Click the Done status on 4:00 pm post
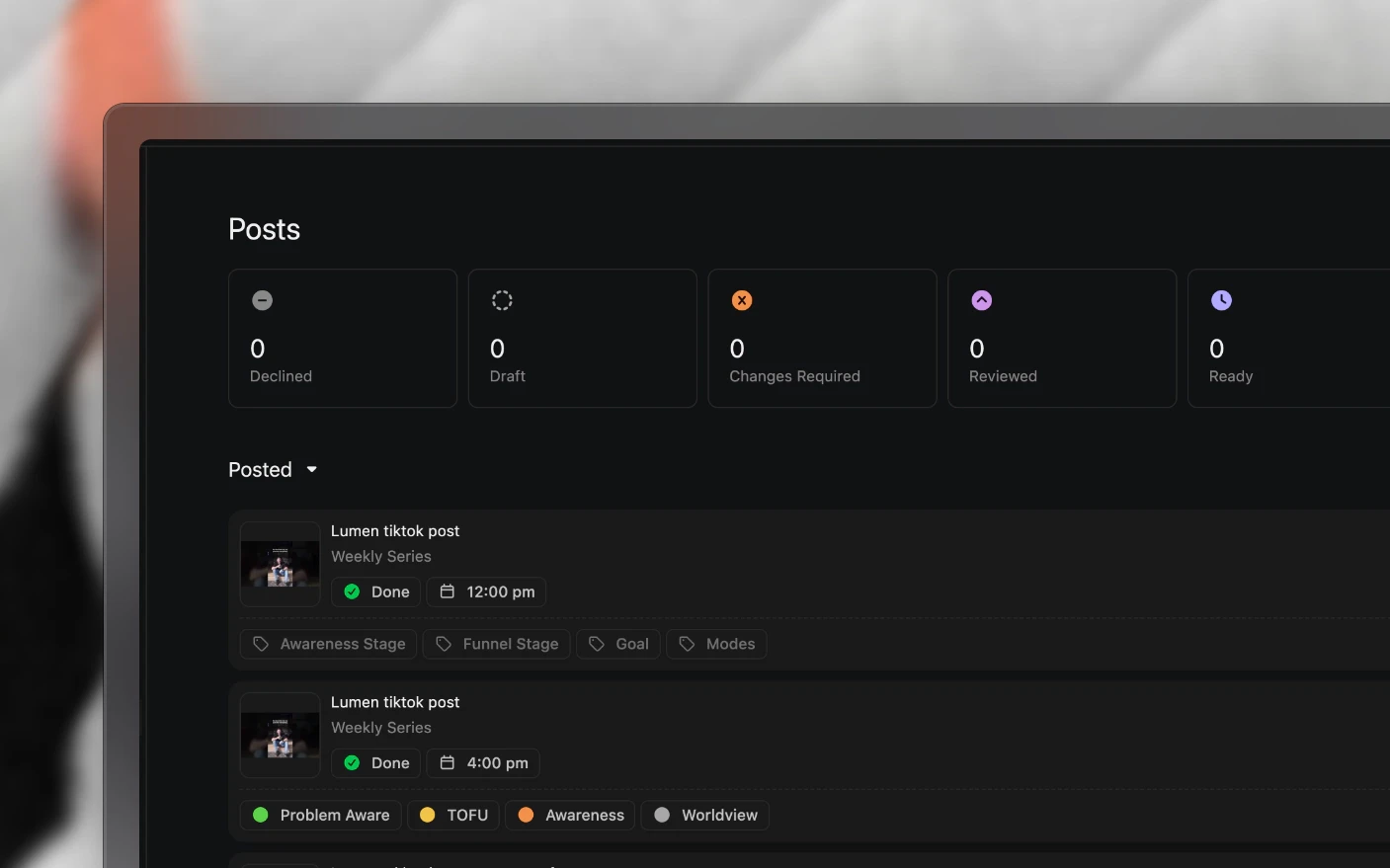 [x=376, y=762]
